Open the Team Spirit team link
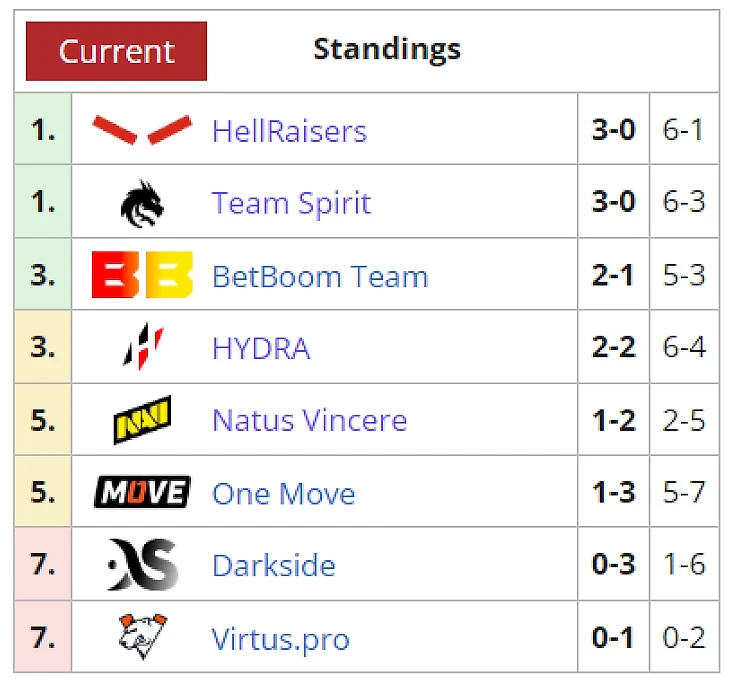 point(291,203)
